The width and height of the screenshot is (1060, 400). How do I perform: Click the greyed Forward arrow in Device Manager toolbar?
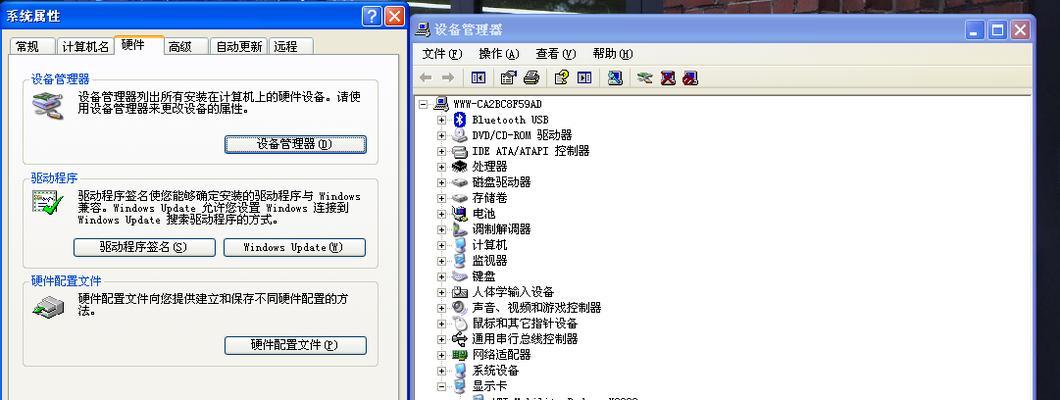point(448,78)
